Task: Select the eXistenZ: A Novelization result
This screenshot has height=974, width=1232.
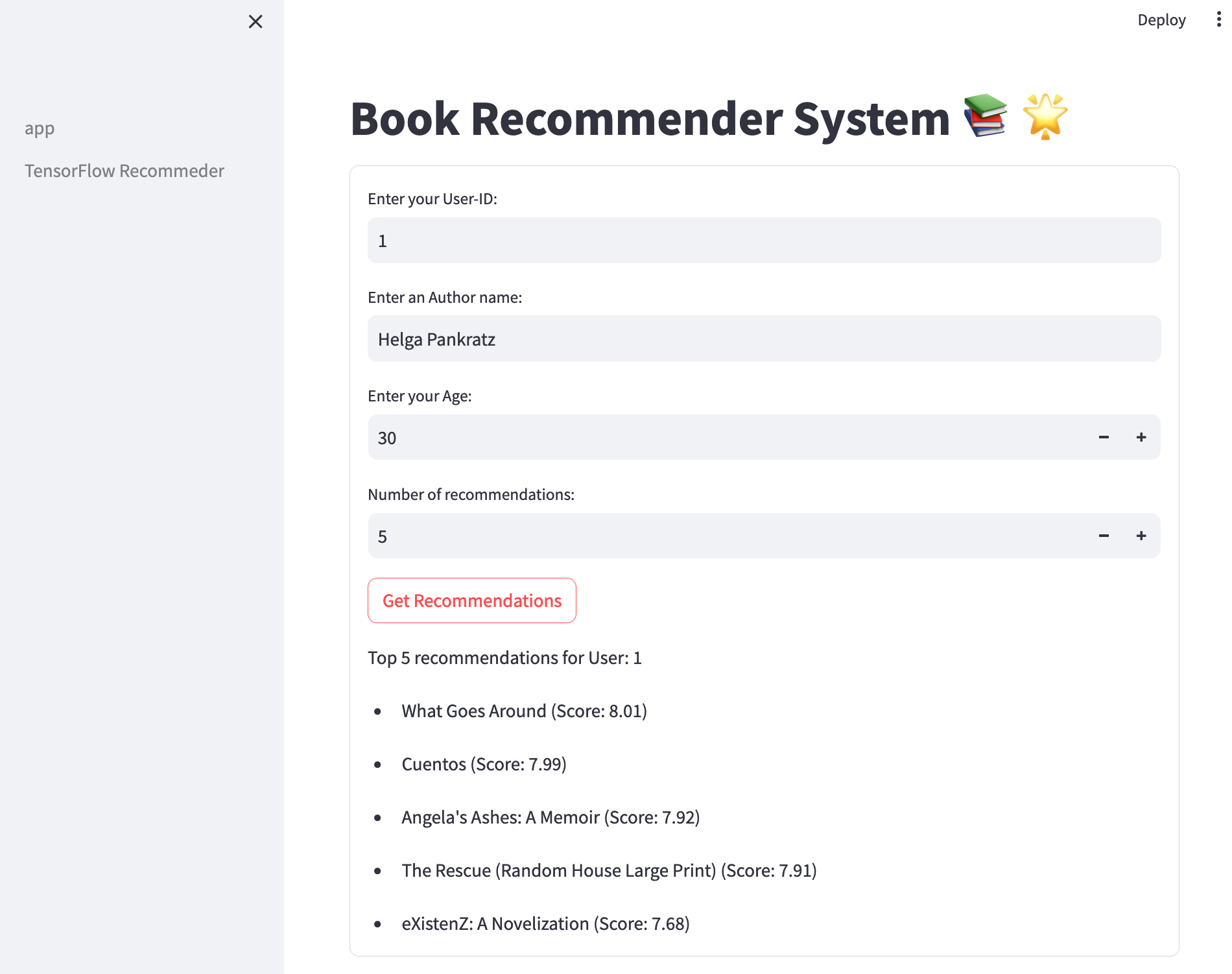Action: coord(545,924)
